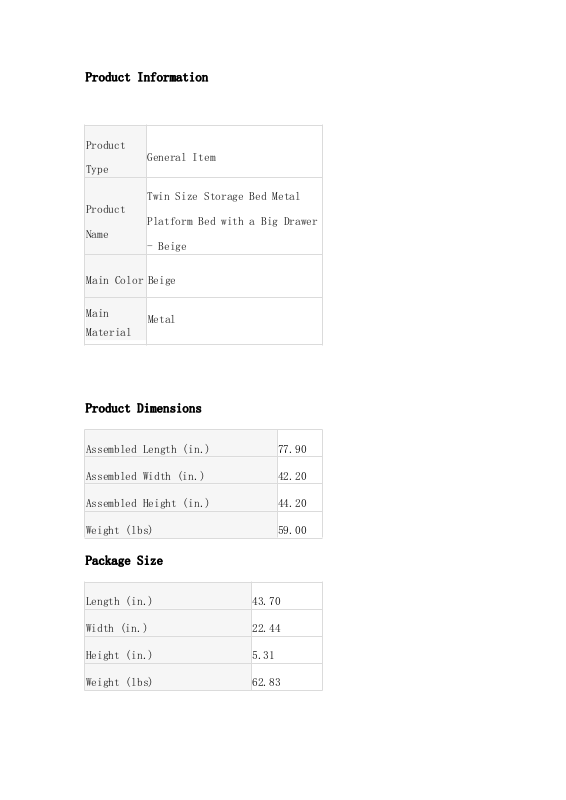Click the package Width (in.) label
566x800 pixels.
click(x=116, y=629)
